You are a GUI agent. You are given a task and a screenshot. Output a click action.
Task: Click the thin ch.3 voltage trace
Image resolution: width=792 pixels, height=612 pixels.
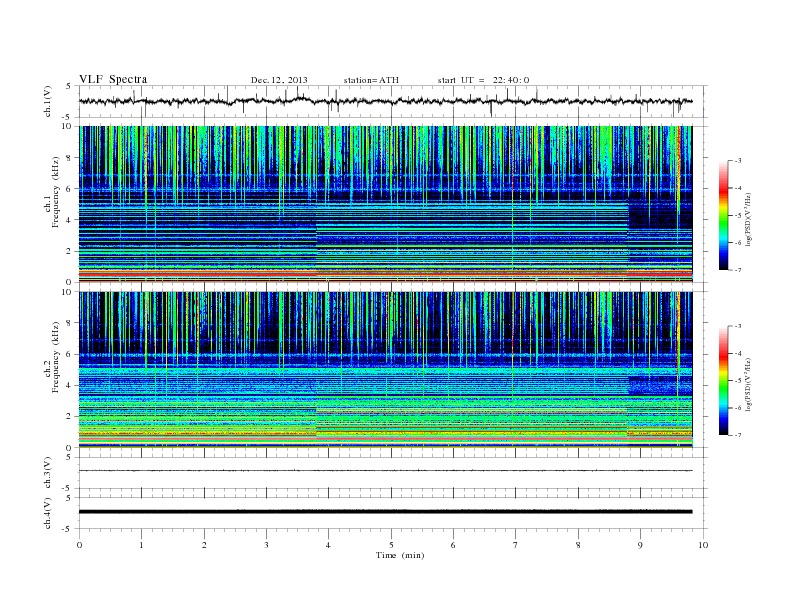[x=385, y=471]
